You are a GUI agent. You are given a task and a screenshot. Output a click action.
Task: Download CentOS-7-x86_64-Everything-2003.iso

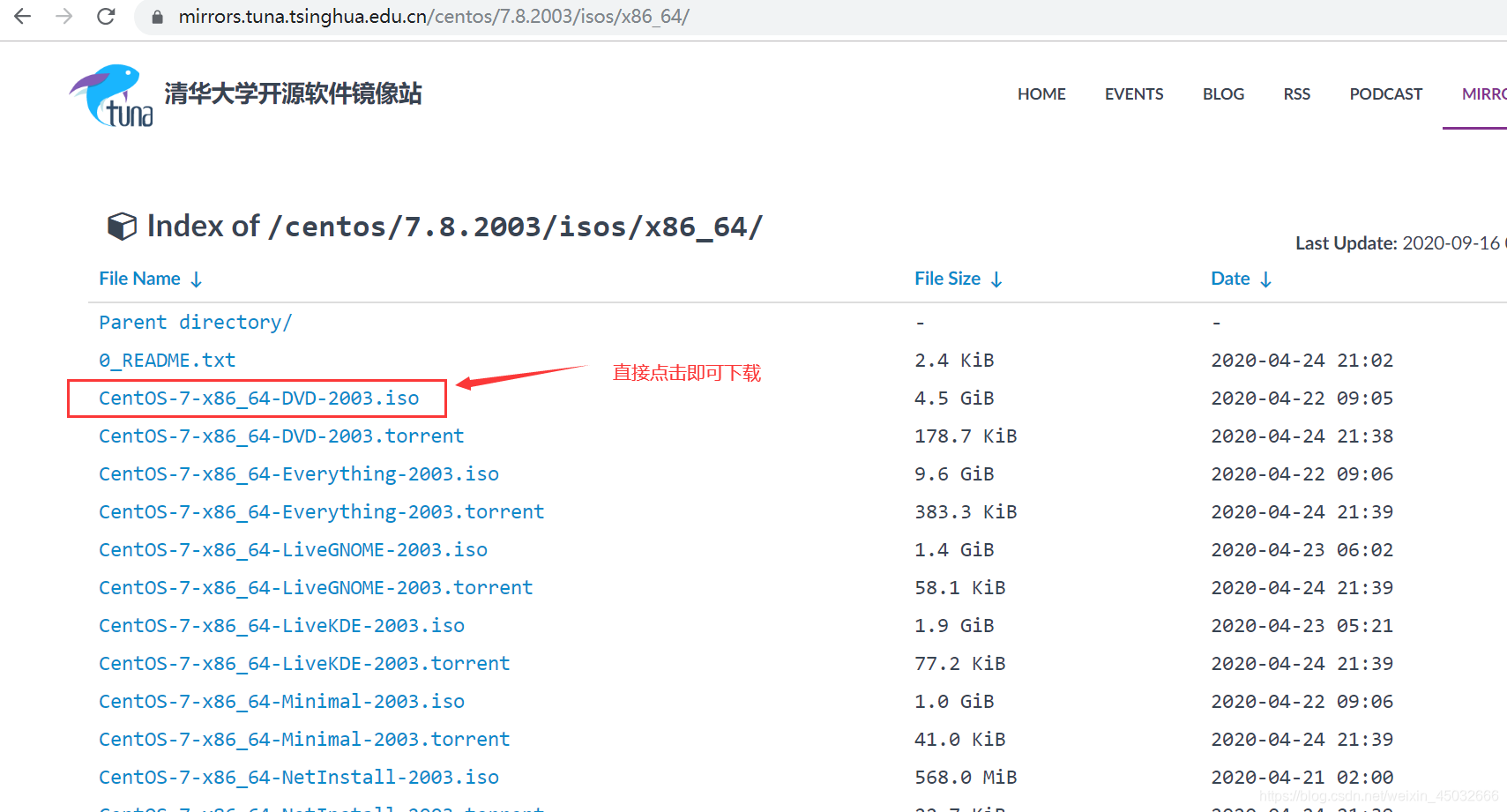[299, 474]
